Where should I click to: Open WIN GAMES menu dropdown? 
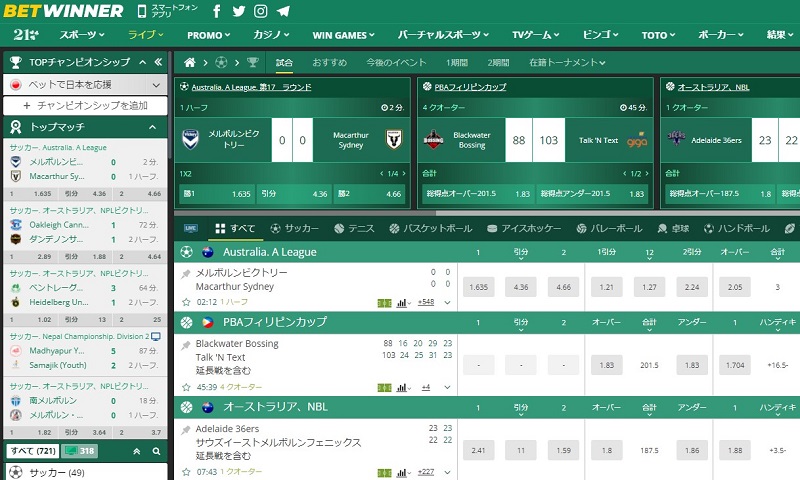343,35
